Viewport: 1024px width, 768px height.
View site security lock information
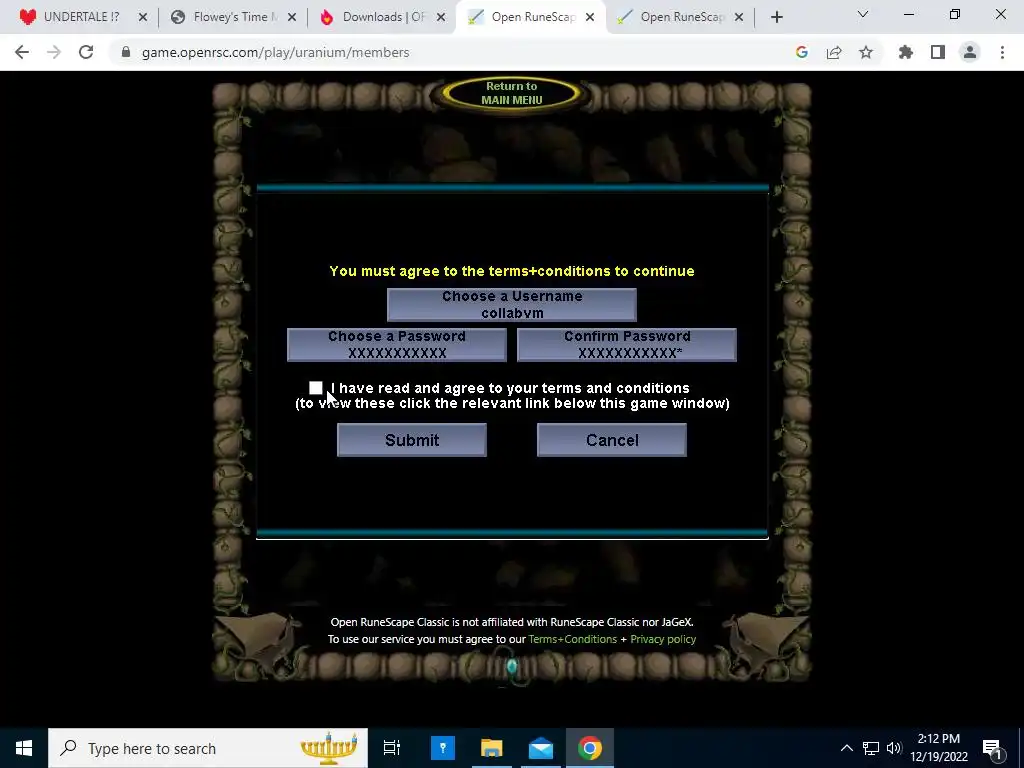(x=125, y=52)
